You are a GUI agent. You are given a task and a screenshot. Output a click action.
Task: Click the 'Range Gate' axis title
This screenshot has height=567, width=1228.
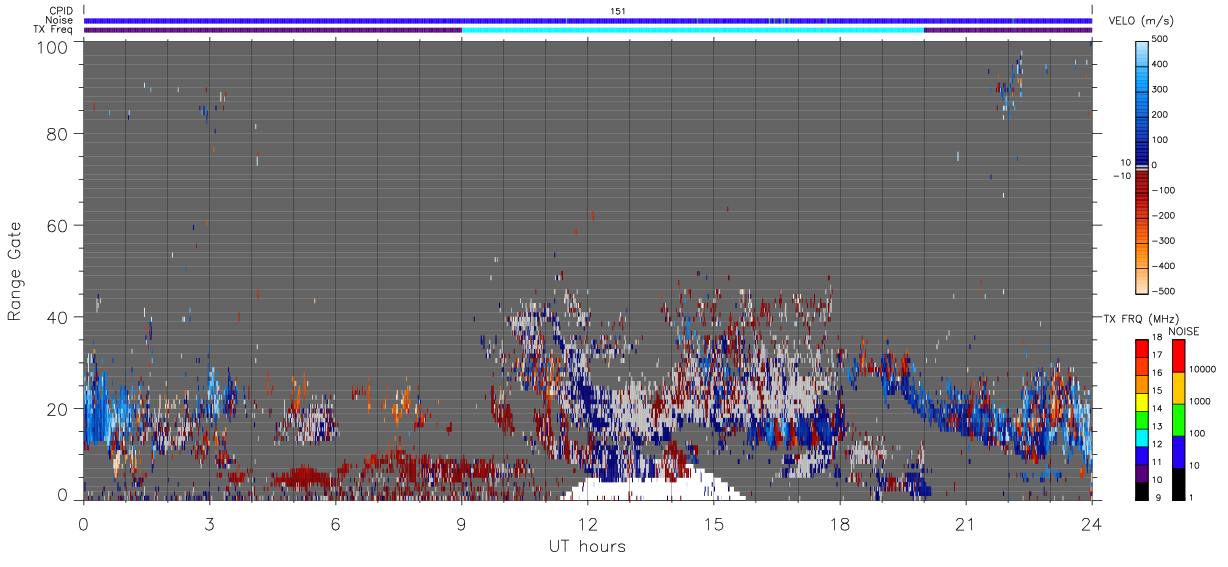pos(15,271)
